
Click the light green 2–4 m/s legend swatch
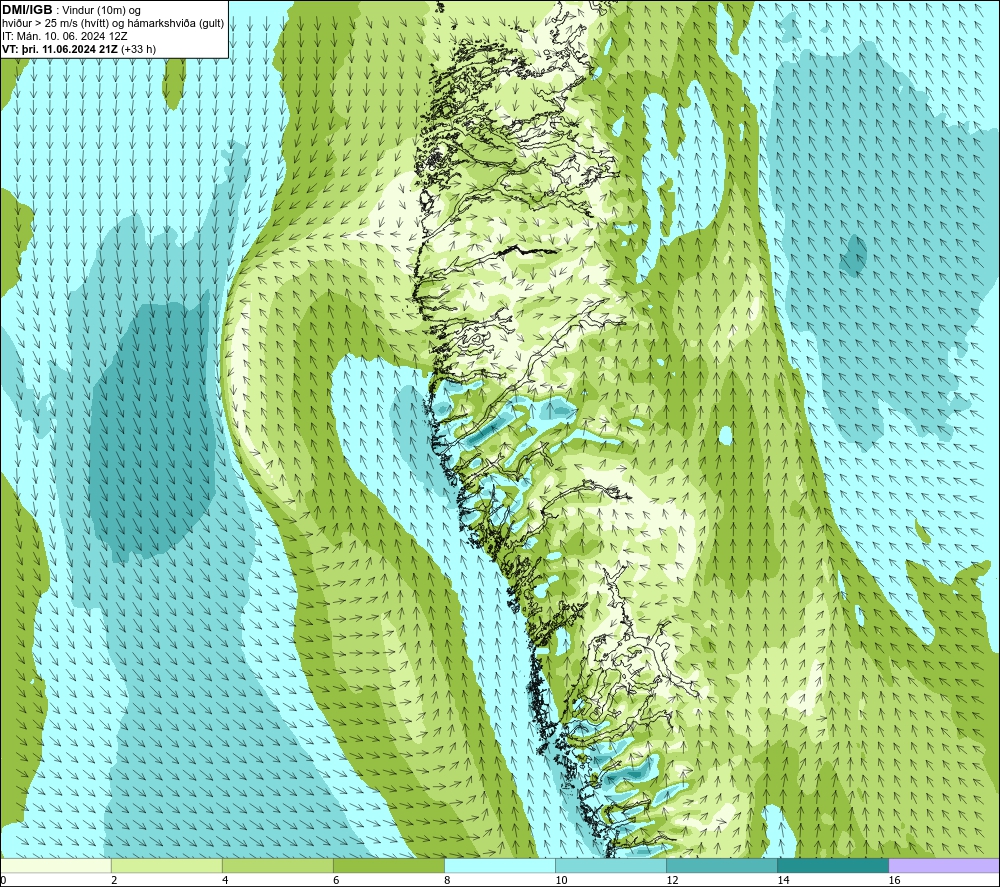tap(167, 865)
